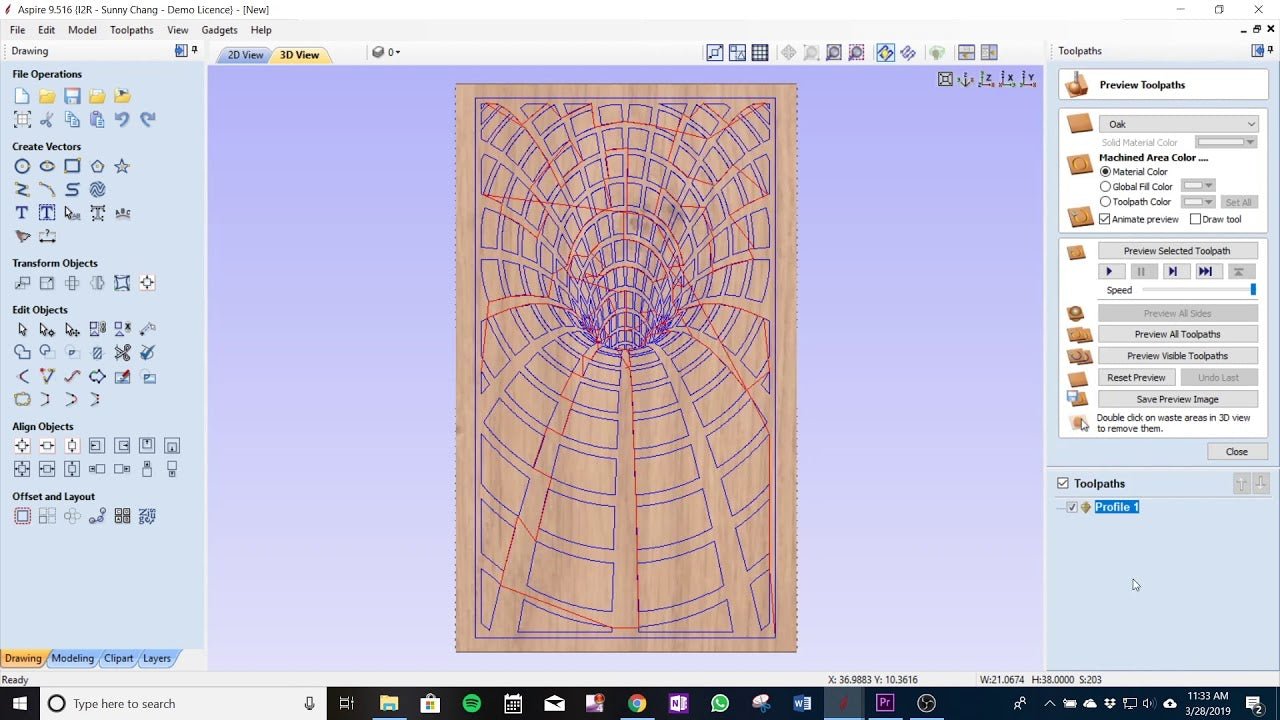Click the Preview All Toolpaths button

[x=1178, y=333]
